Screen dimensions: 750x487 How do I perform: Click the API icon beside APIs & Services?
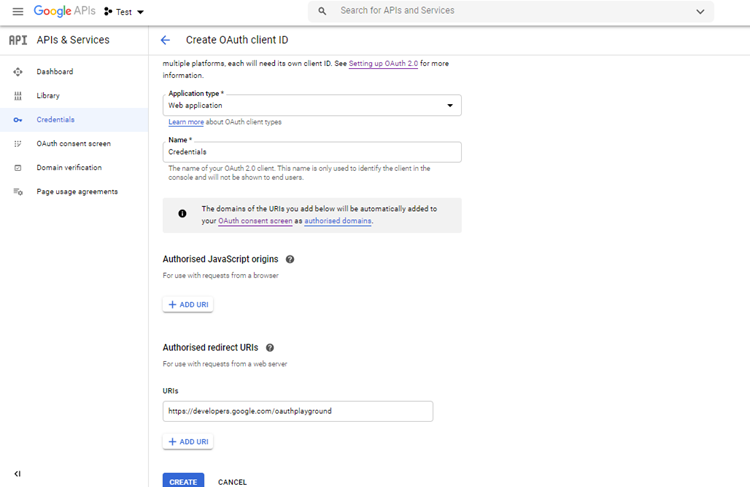click(17, 40)
